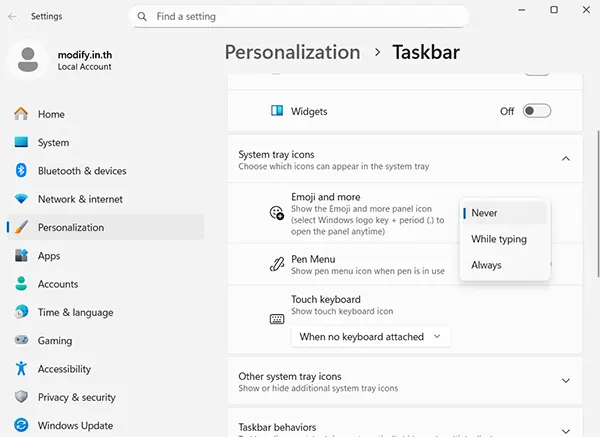Viewport: 600px width, 437px height.
Task: Open the 'When no keyboard attached' dropdown
Action: coord(370,337)
